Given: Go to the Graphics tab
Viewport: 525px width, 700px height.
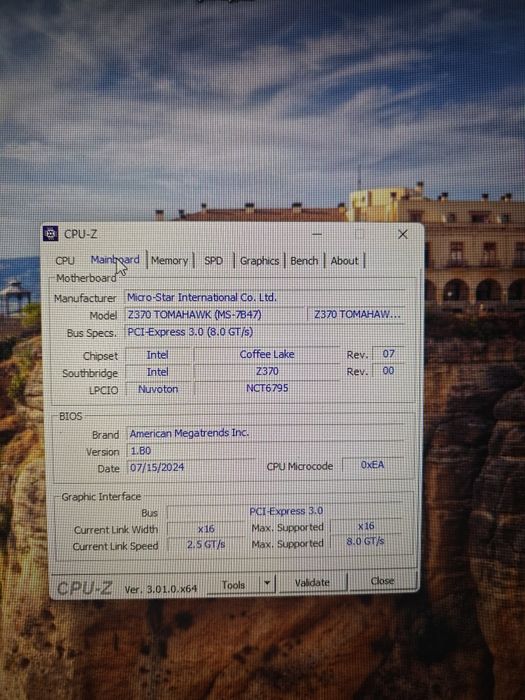Looking at the screenshot, I should click(259, 261).
